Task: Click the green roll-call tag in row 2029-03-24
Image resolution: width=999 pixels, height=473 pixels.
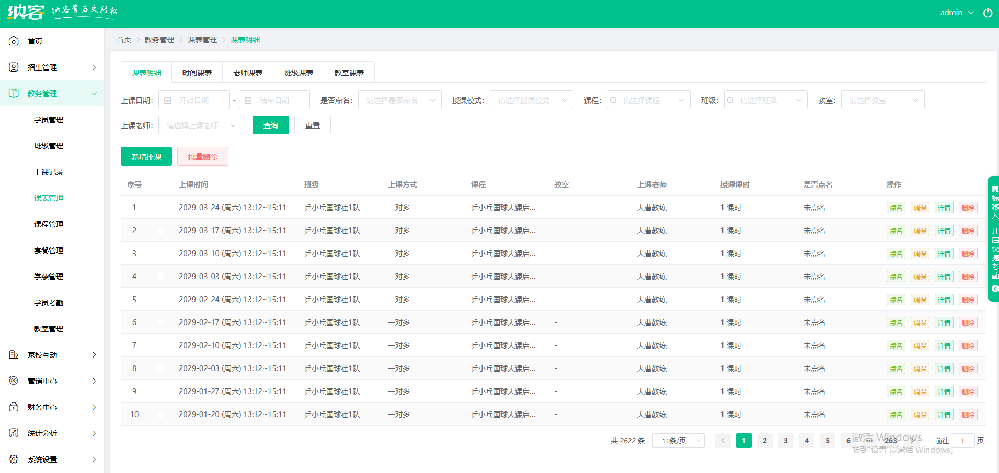Action: (895, 207)
